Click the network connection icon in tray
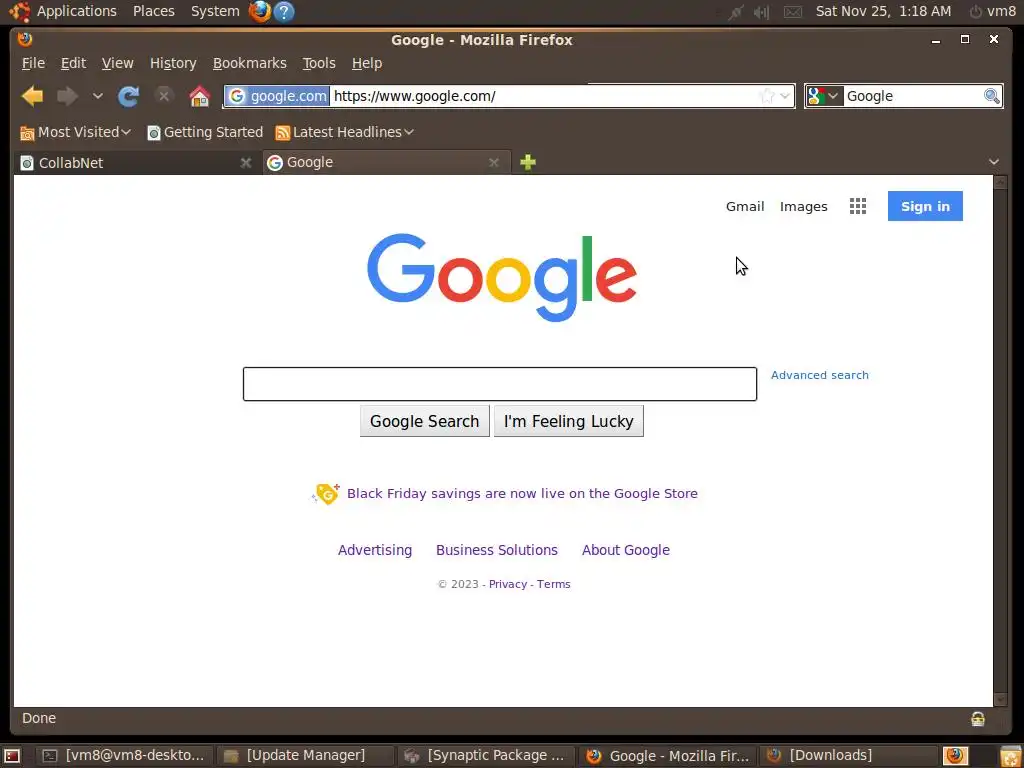1024x768 pixels. (x=735, y=12)
